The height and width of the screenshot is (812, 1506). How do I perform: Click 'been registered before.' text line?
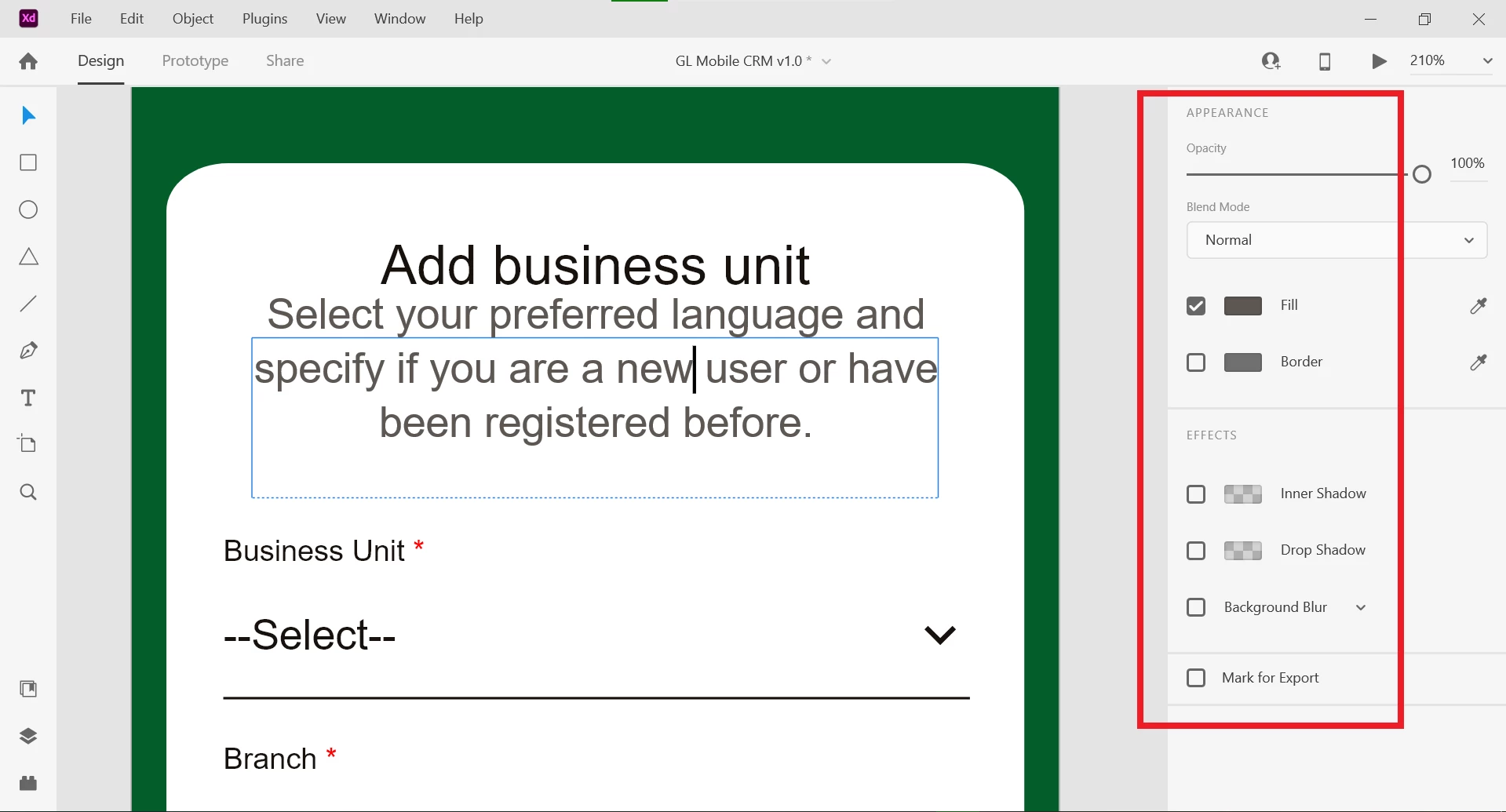[596, 424]
